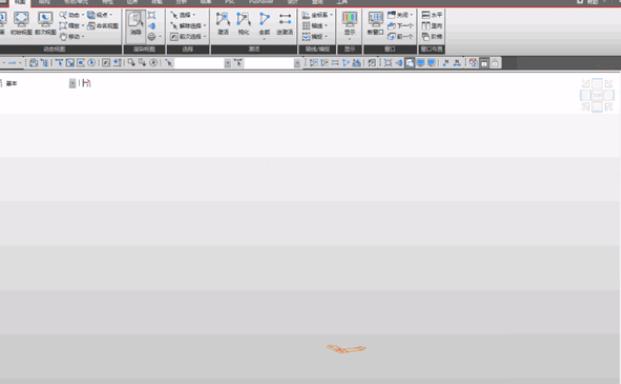Open the New Window monitor icon

point(375,23)
